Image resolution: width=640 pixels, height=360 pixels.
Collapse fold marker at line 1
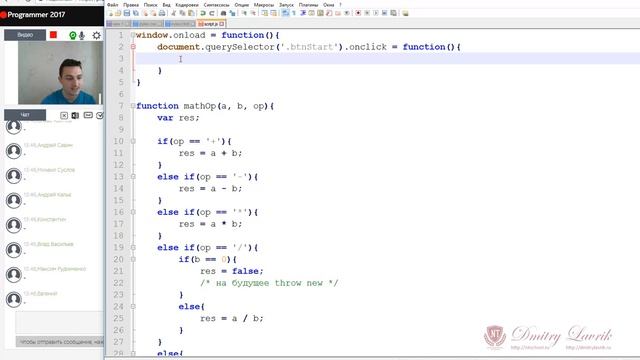coord(133,35)
